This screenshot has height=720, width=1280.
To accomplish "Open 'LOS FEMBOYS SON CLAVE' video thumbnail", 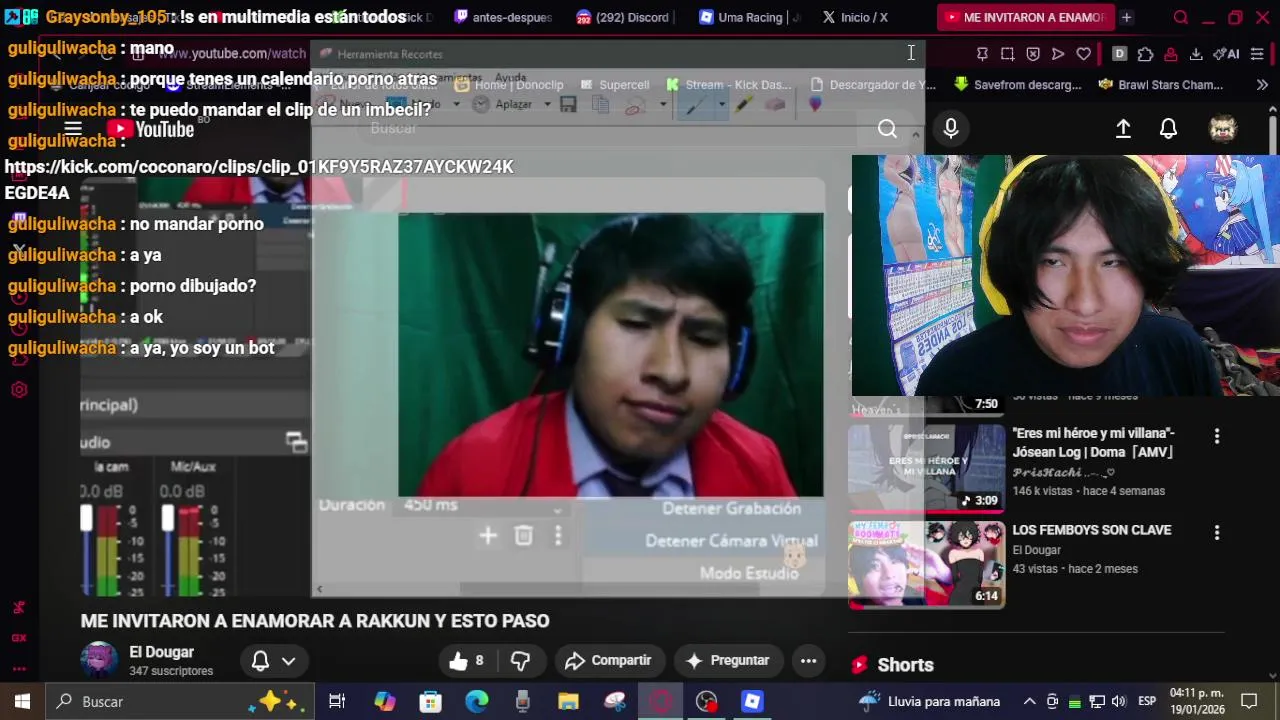I will [x=927, y=564].
